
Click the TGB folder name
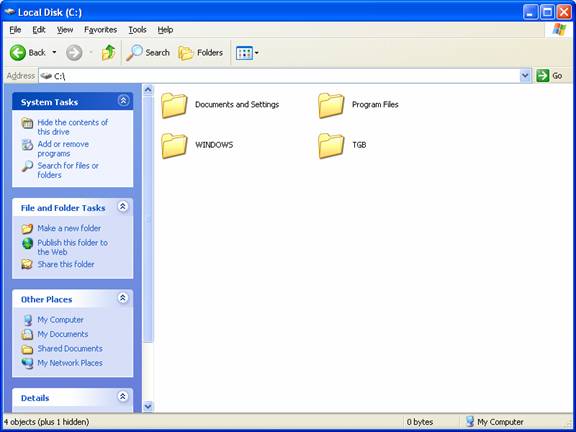click(x=359, y=145)
